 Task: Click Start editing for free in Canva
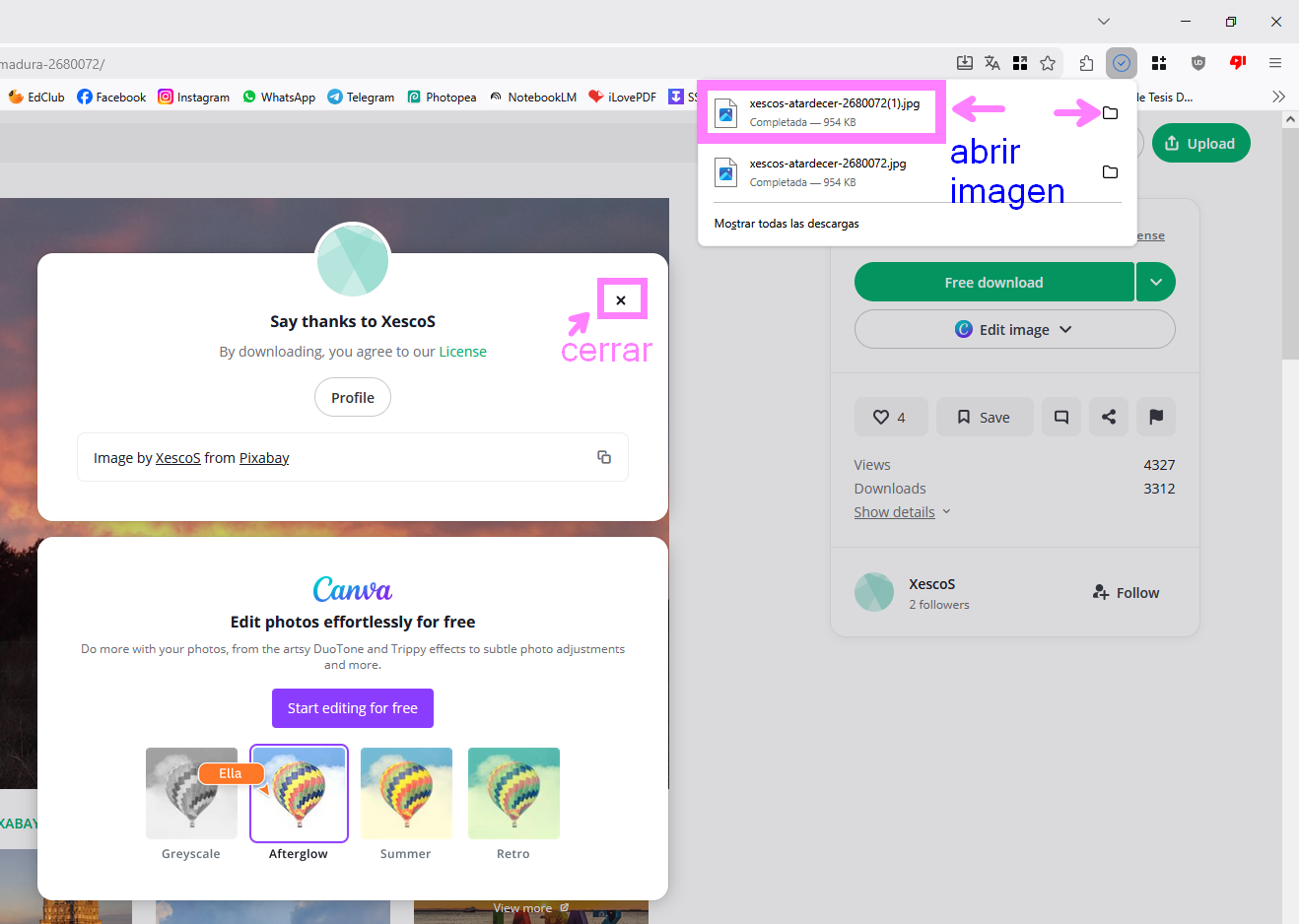point(352,708)
